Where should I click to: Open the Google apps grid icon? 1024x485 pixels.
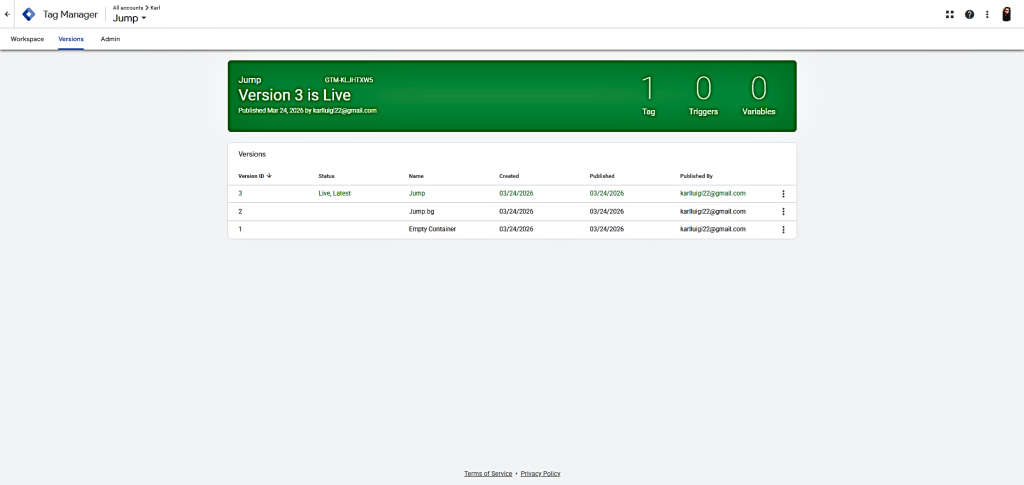coord(949,14)
